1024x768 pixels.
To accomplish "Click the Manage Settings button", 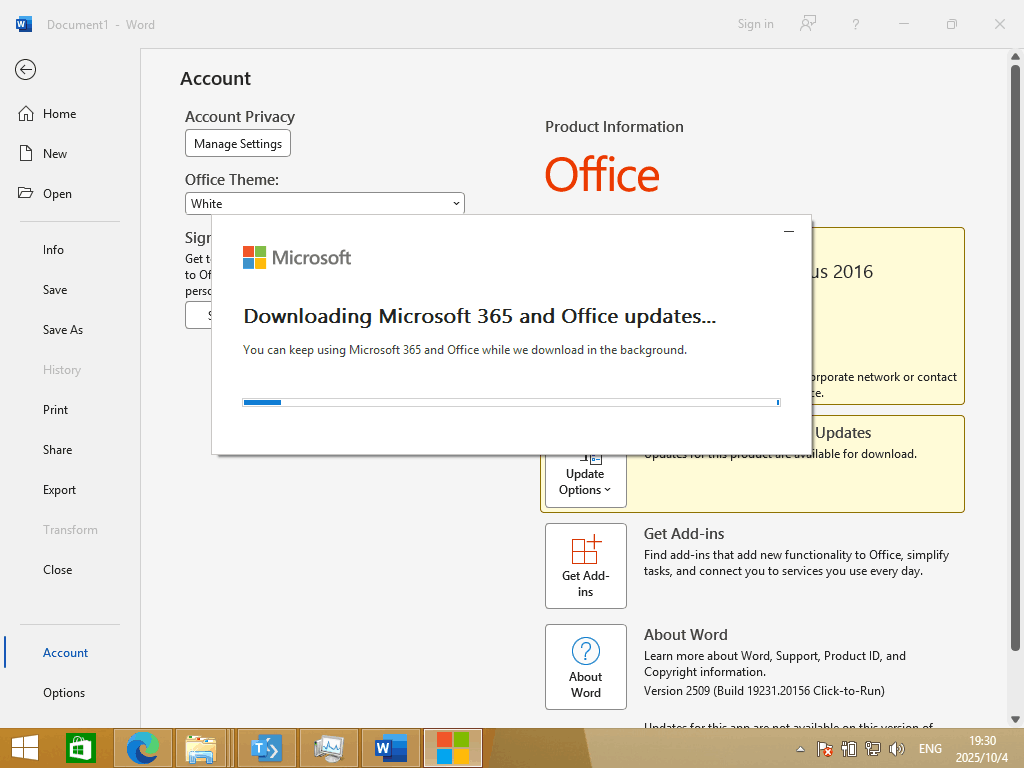I will point(238,144).
